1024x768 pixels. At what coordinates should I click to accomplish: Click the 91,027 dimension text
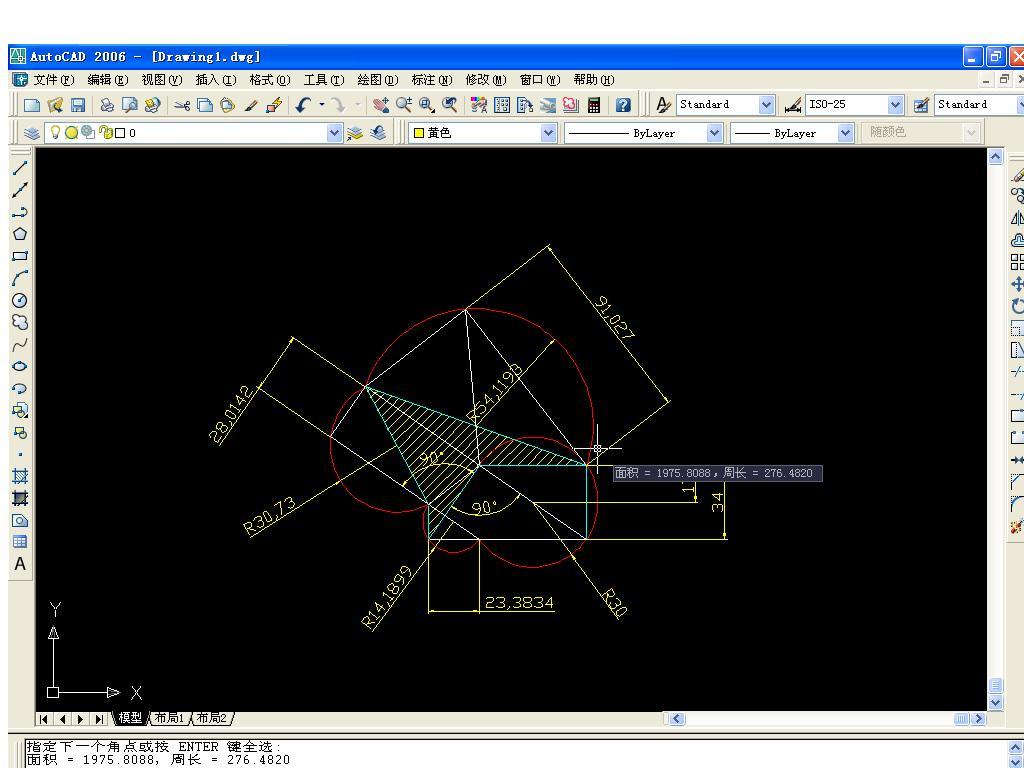pos(614,318)
